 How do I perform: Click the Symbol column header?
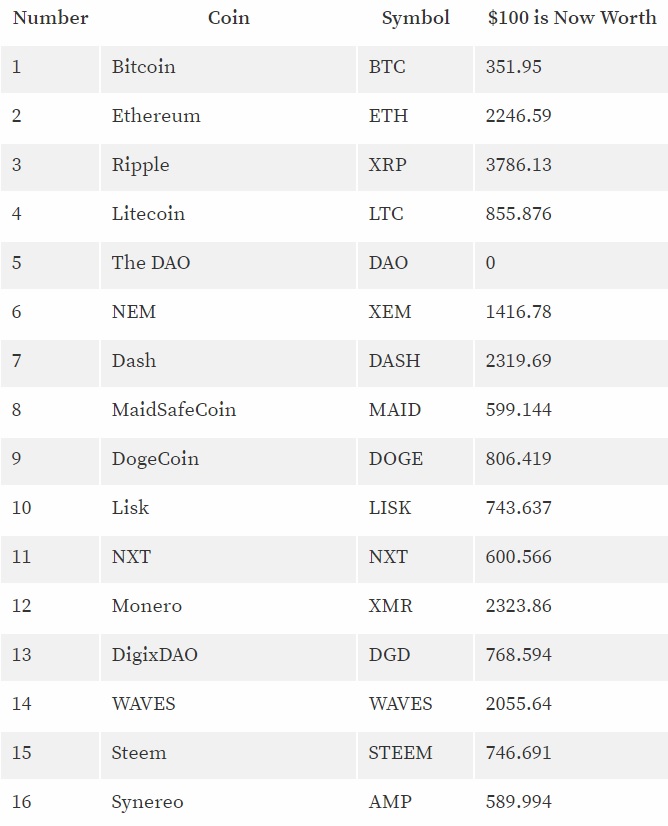click(x=415, y=18)
